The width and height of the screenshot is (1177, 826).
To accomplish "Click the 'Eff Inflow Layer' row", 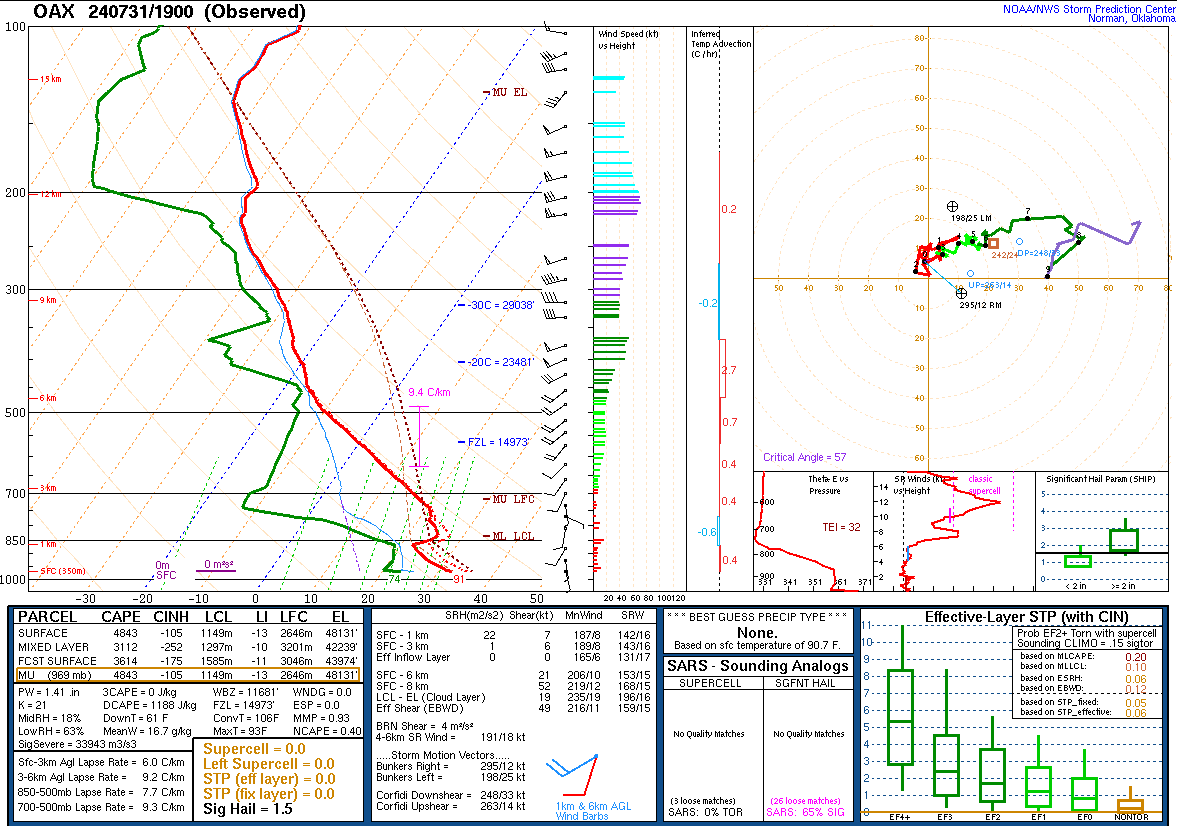I will [513, 658].
